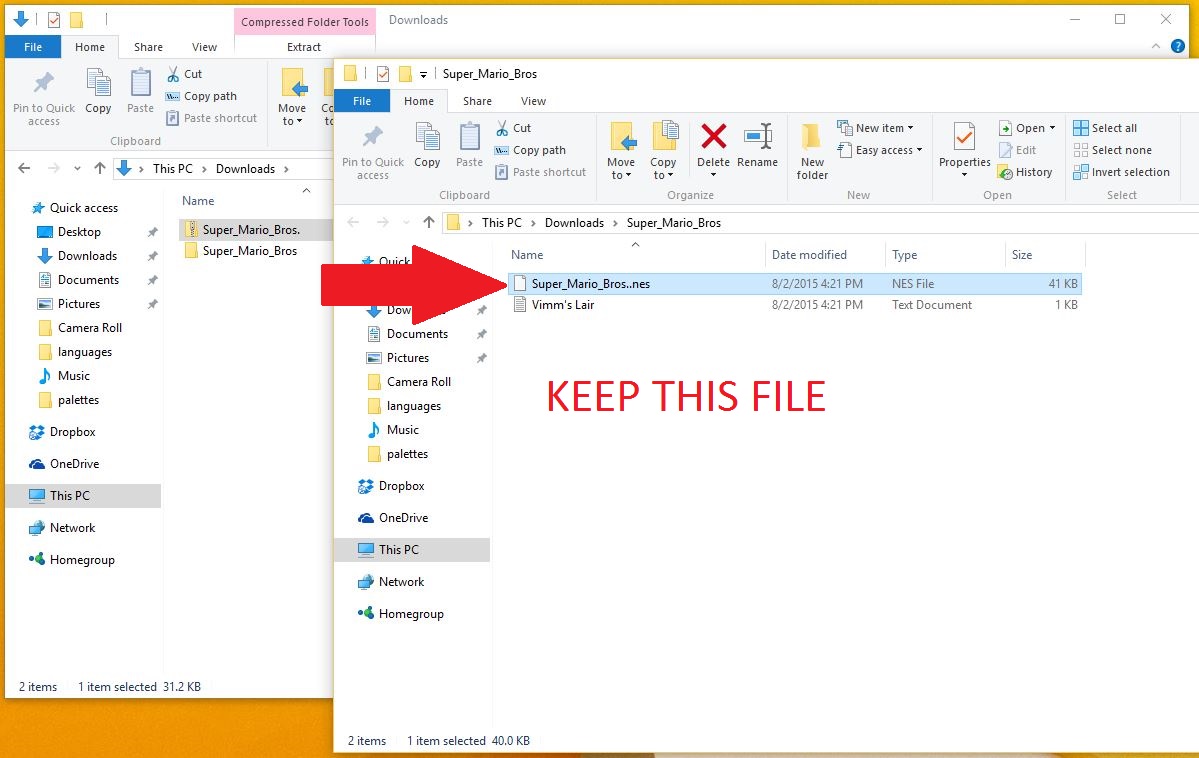Open Music in Super_Mario_Bros window sidebar

coord(402,430)
